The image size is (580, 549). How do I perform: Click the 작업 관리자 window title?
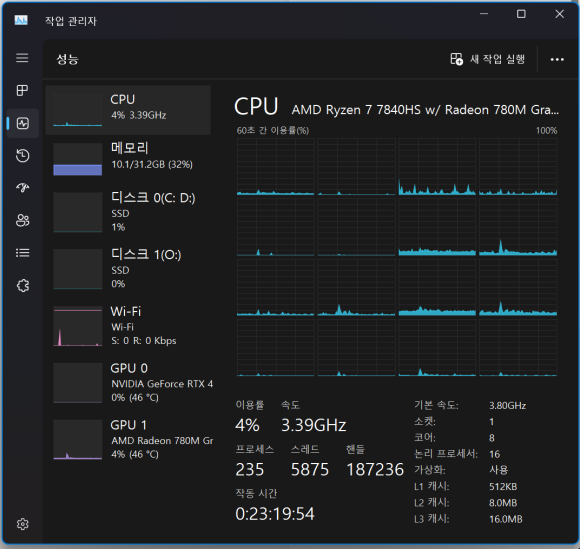(x=71, y=21)
